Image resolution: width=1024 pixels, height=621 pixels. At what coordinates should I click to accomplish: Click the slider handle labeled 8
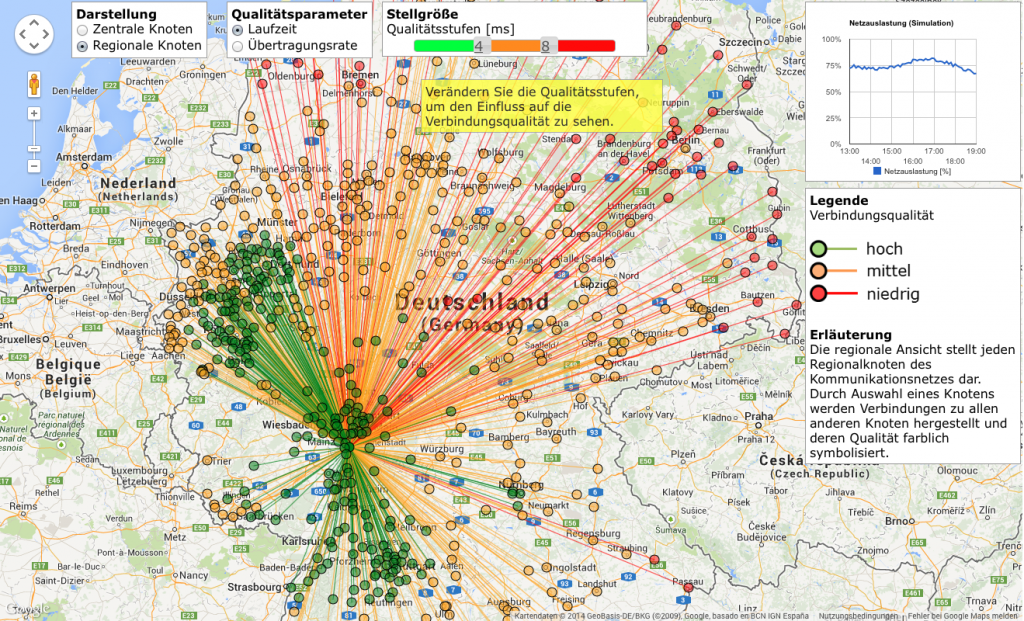tap(546, 45)
